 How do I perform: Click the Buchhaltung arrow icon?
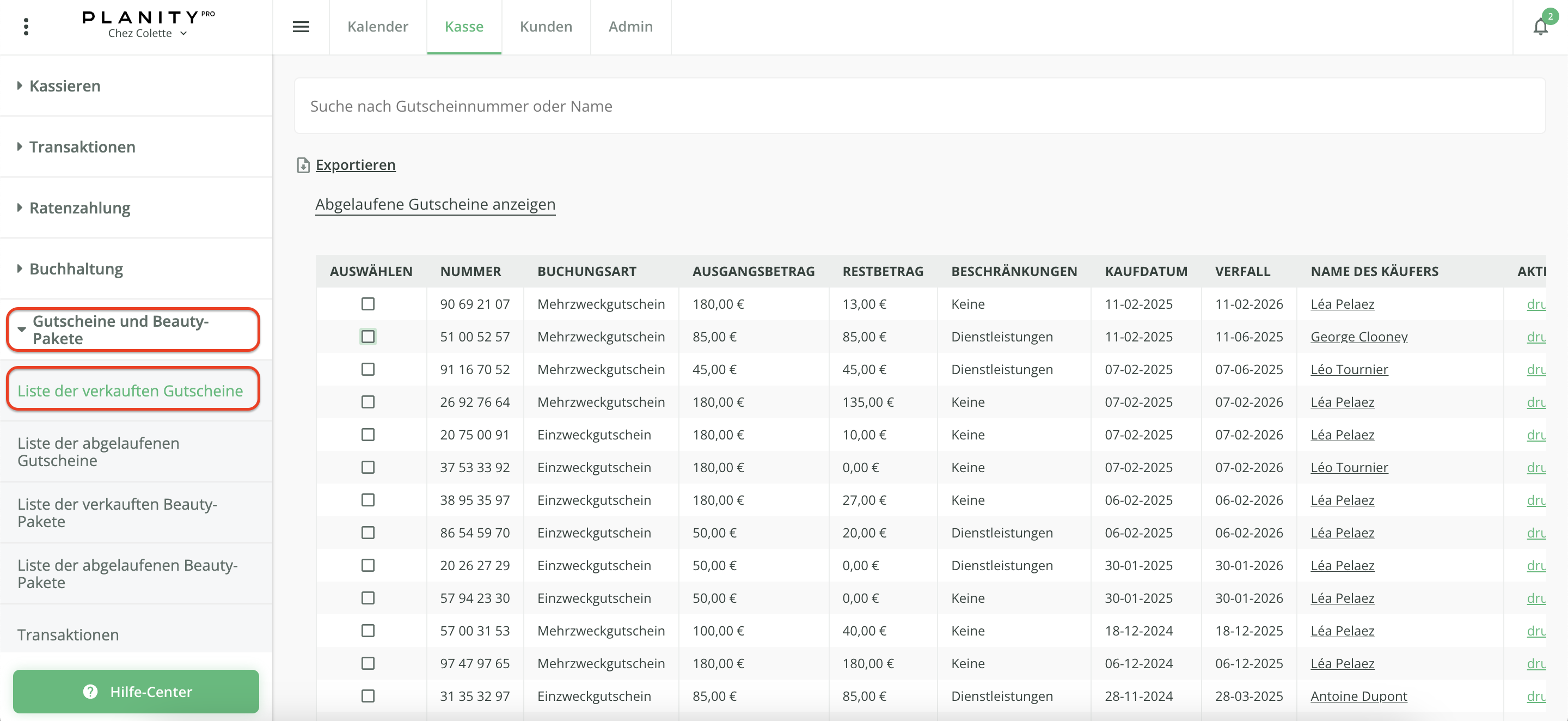click(20, 268)
